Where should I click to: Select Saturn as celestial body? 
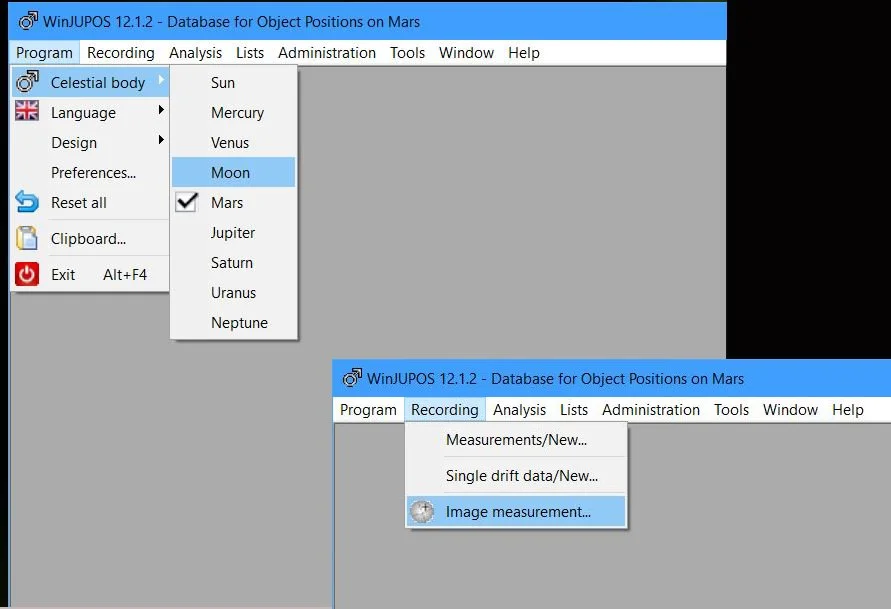coord(234,263)
